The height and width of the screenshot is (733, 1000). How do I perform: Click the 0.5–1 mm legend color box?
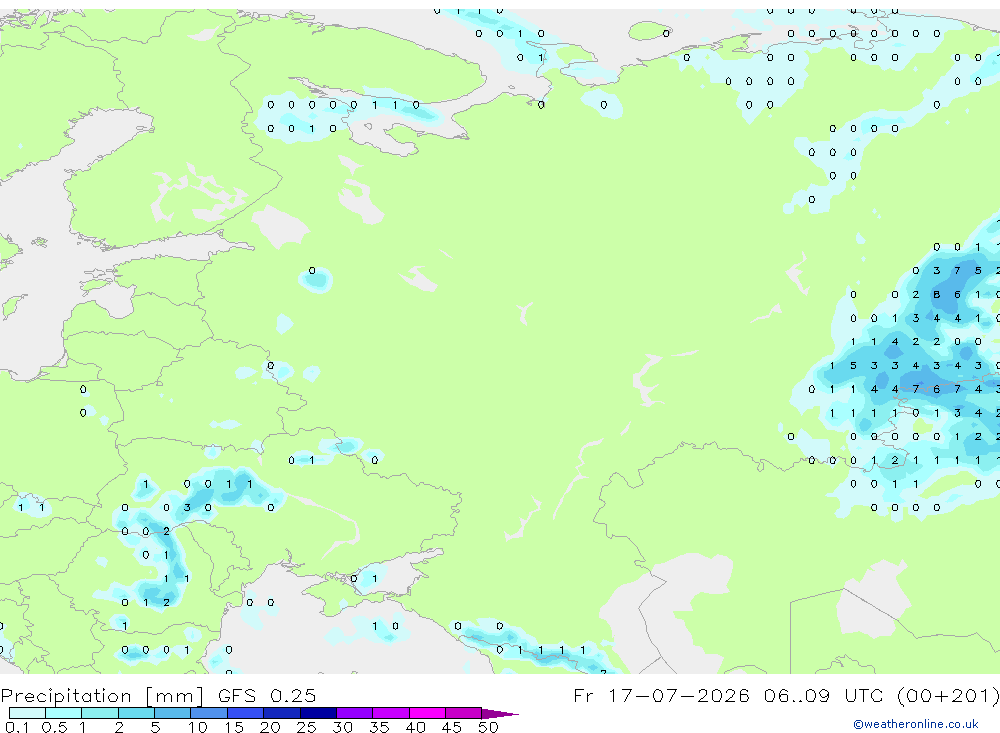pos(64,713)
